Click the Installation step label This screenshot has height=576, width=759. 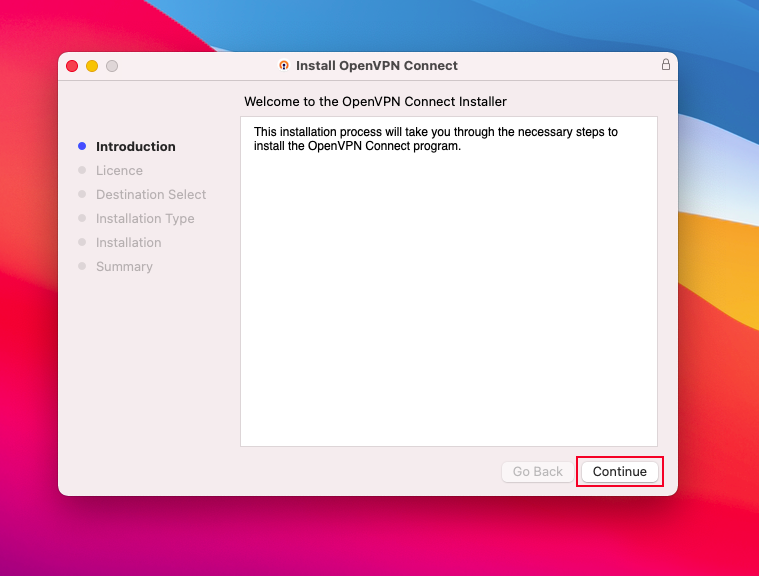coord(129,243)
